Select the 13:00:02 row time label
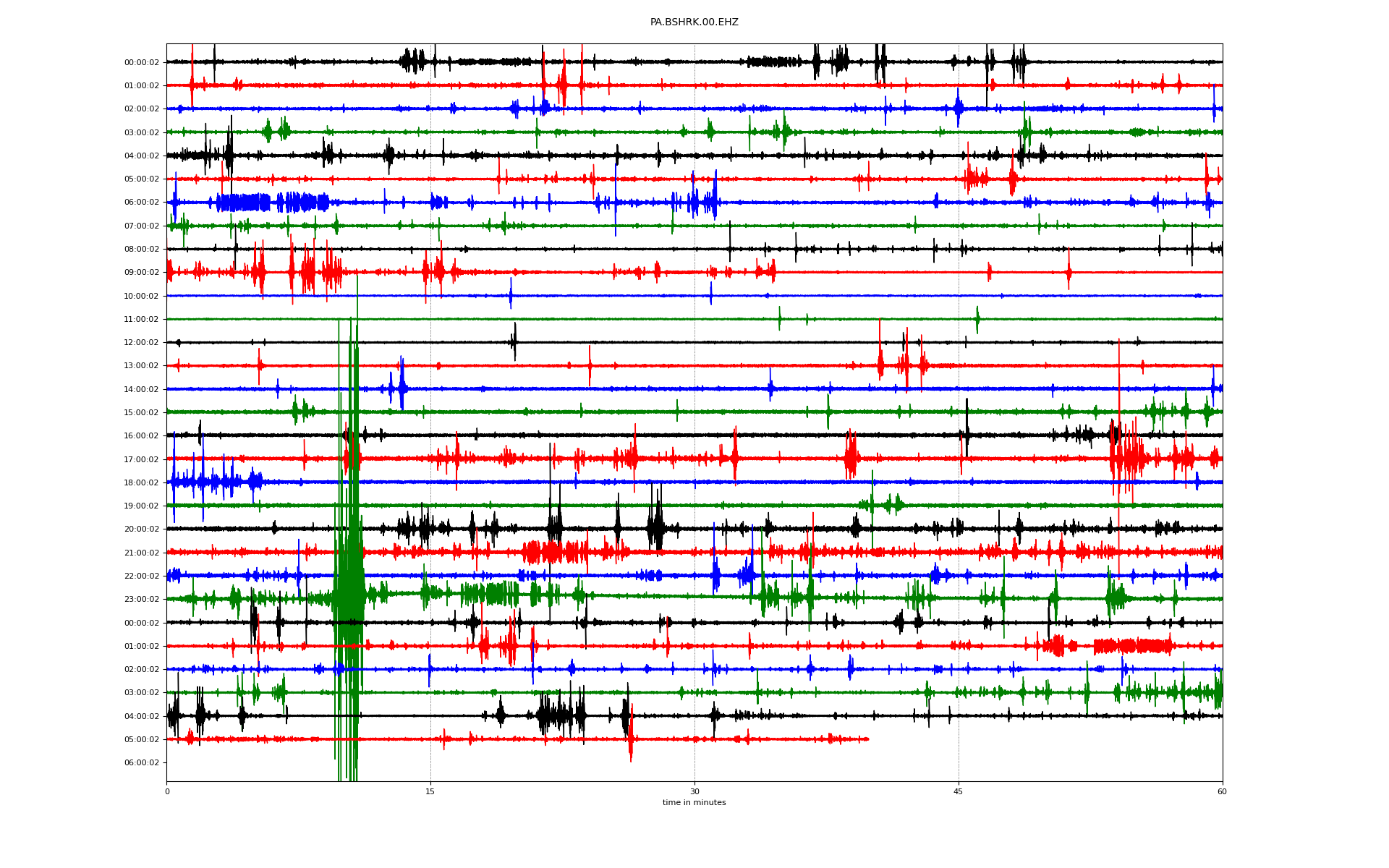Screen dimensions: 1389x868 coord(141,366)
